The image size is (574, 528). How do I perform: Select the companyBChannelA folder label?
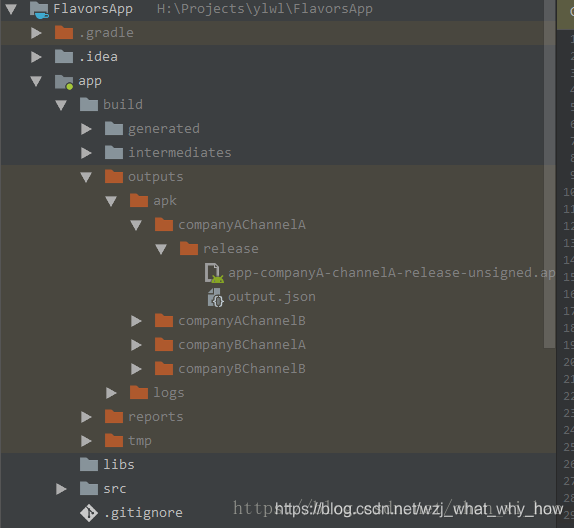click(242, 345)
